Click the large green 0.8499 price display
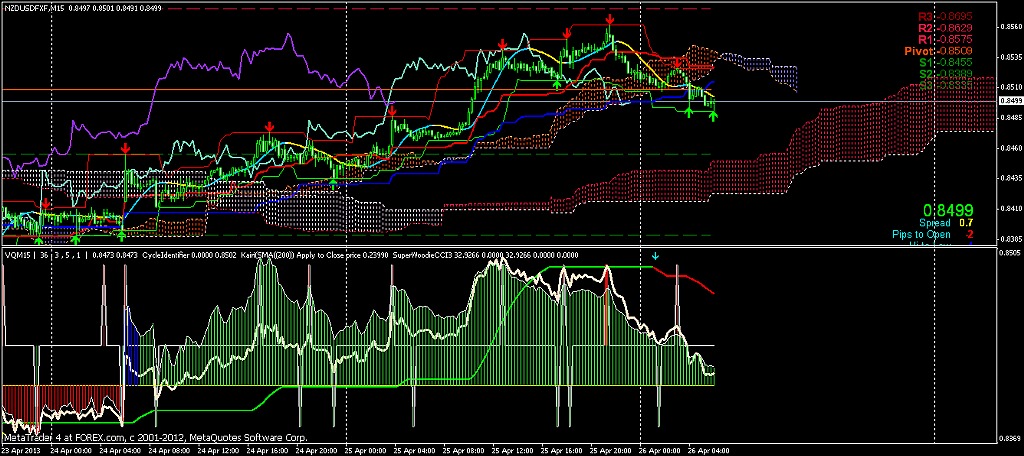The image size is (1024, 456). pos(948,210)
